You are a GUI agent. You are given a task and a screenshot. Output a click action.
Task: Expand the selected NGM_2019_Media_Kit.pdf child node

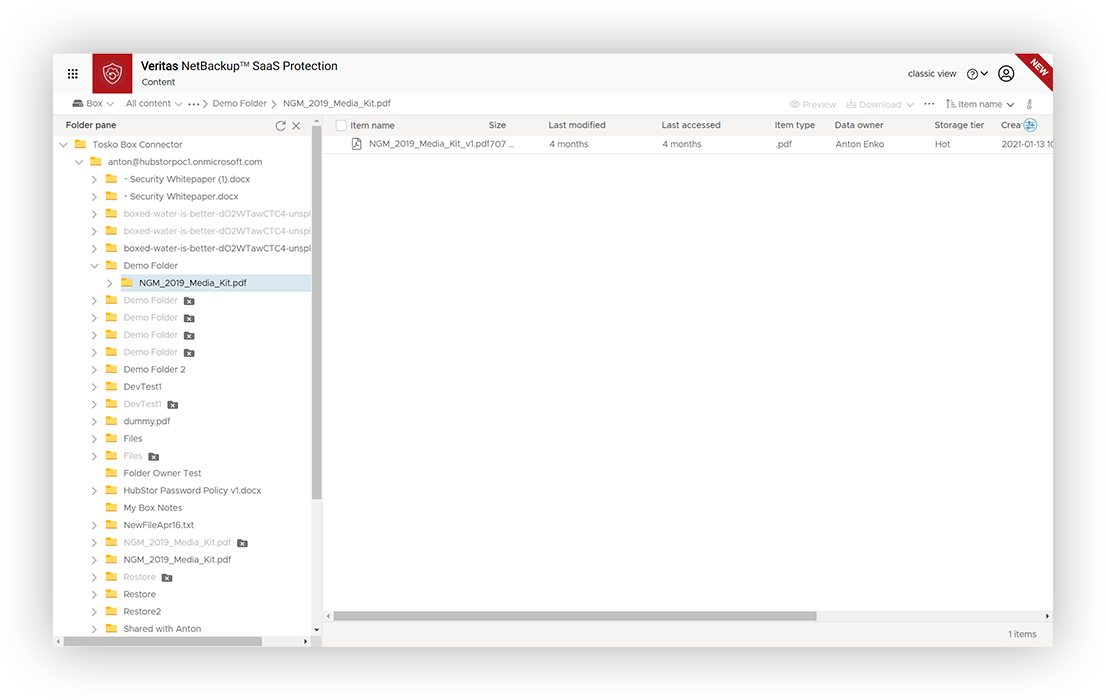point(109,283)
